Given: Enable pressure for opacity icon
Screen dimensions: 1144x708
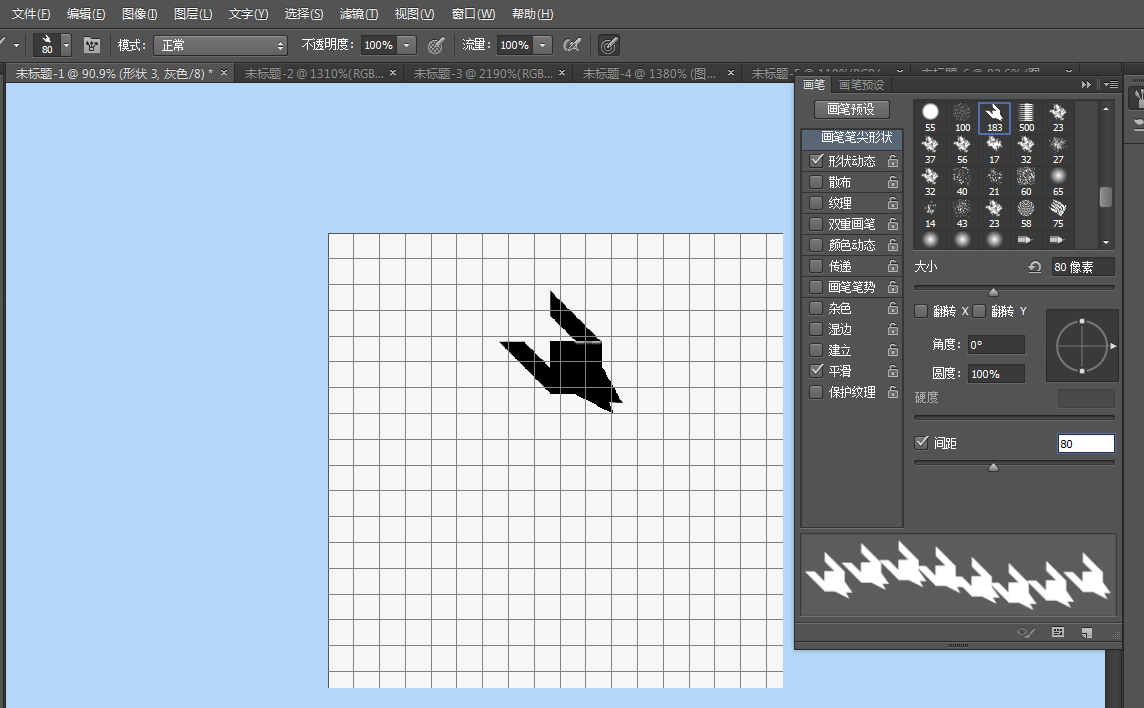Looking at the screenshot, I should click(x=436, y=45).
